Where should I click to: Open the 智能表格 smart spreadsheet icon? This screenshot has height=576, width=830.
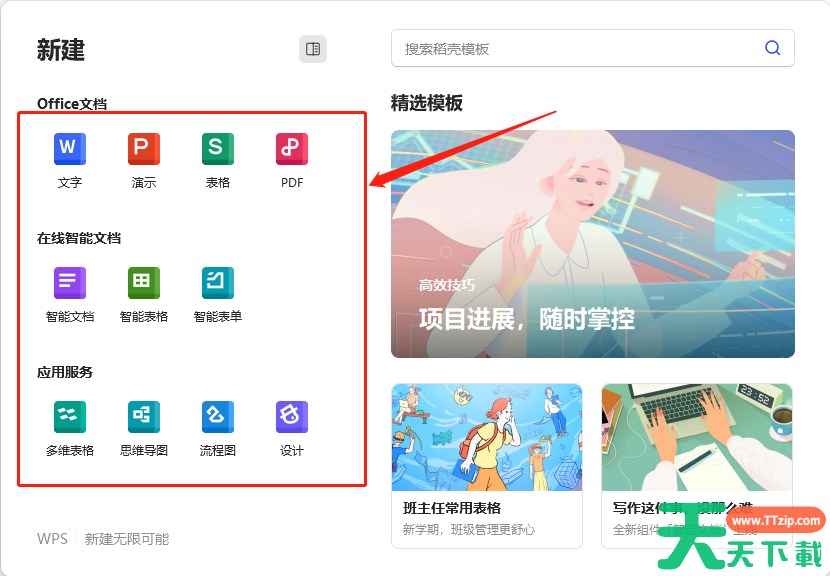click(143, 283)
